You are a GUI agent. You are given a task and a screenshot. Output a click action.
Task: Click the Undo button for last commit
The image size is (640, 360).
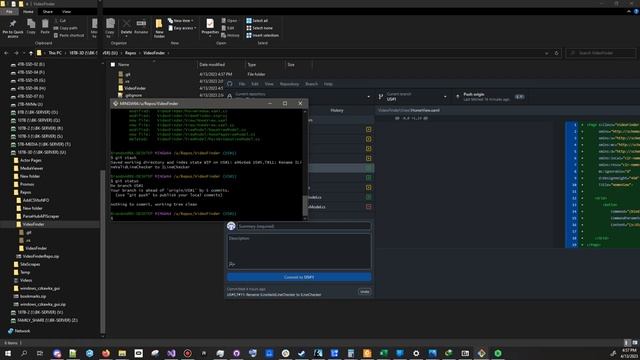[364, 291]
